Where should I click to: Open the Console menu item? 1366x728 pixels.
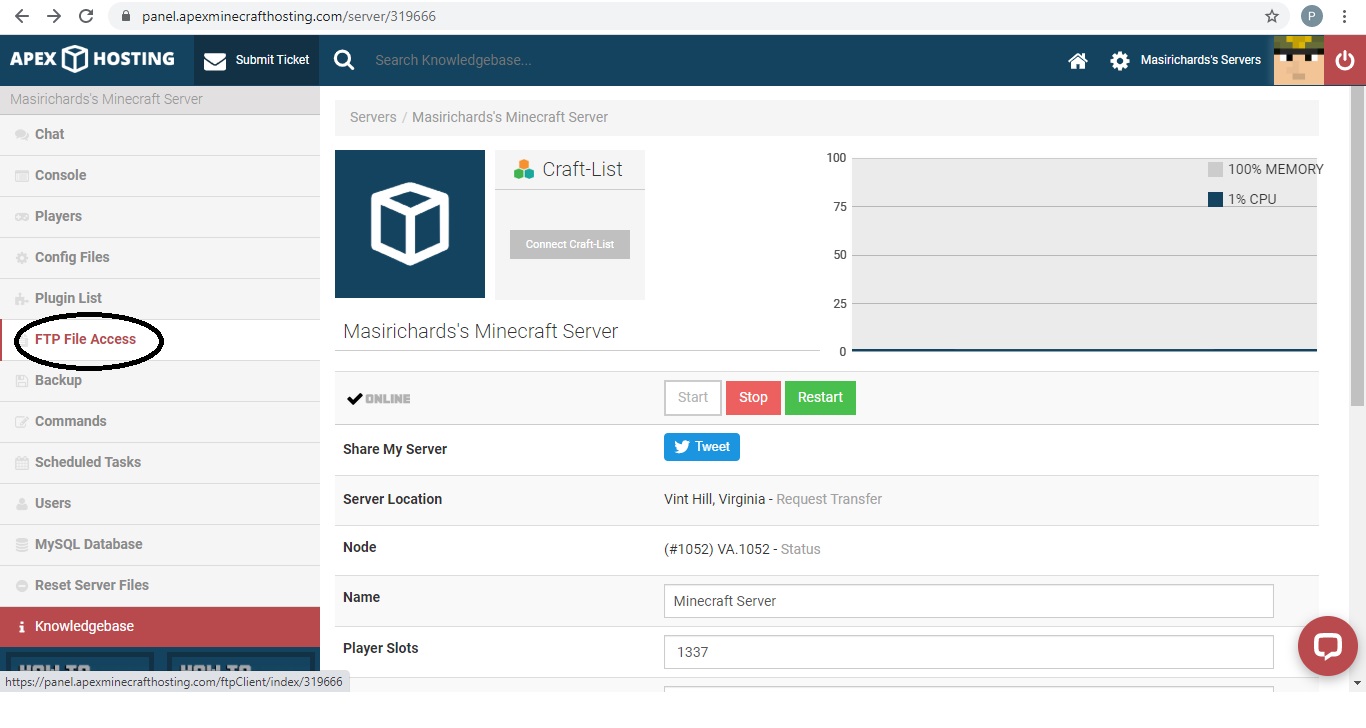[x=160, y=175]
